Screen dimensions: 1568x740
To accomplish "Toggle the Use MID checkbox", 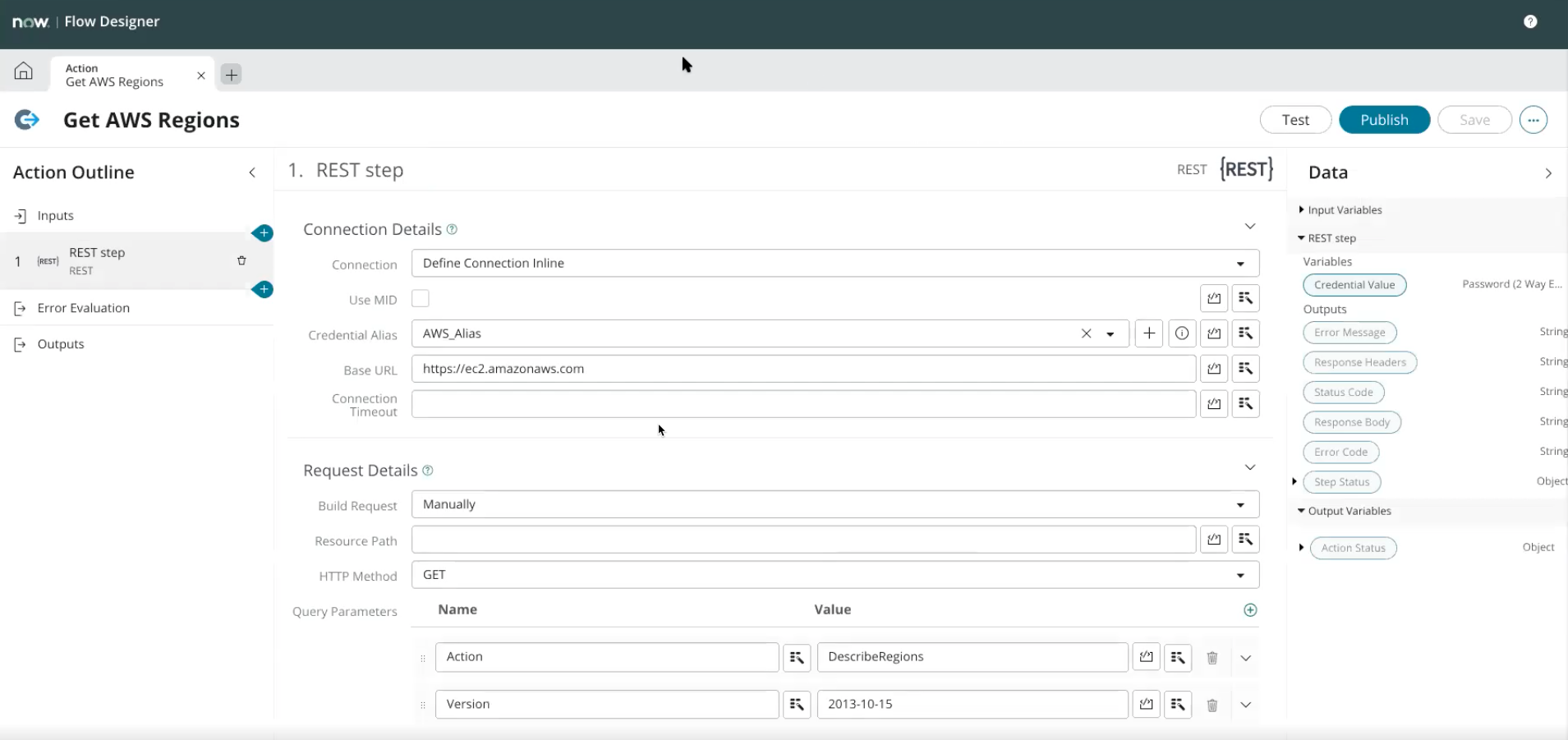I will click(x=421, y=299).
